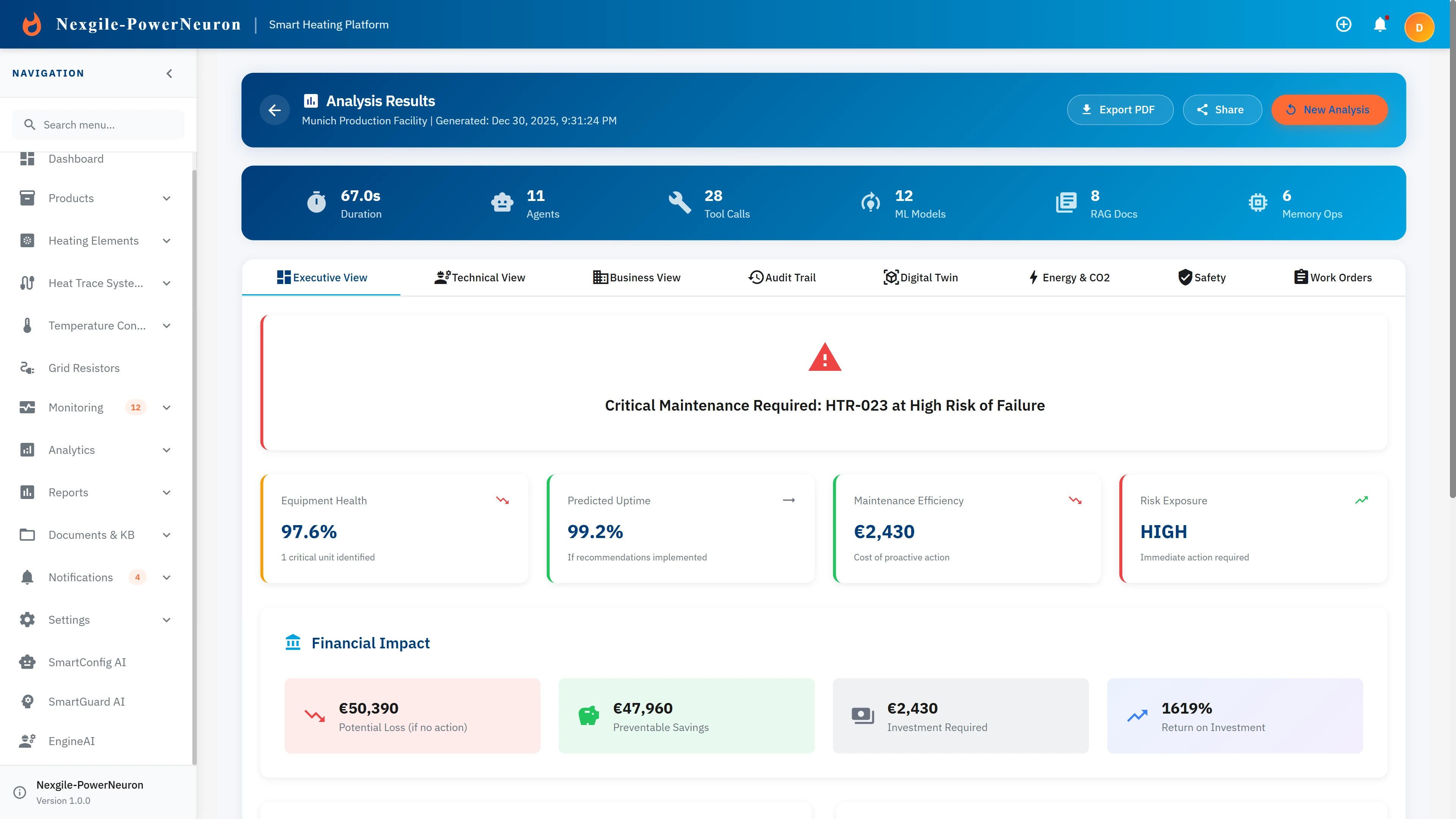Viewport: 1456px width, 819px height.
Task: Launch EngineAI from the sidebar
Action: point(71,741)
